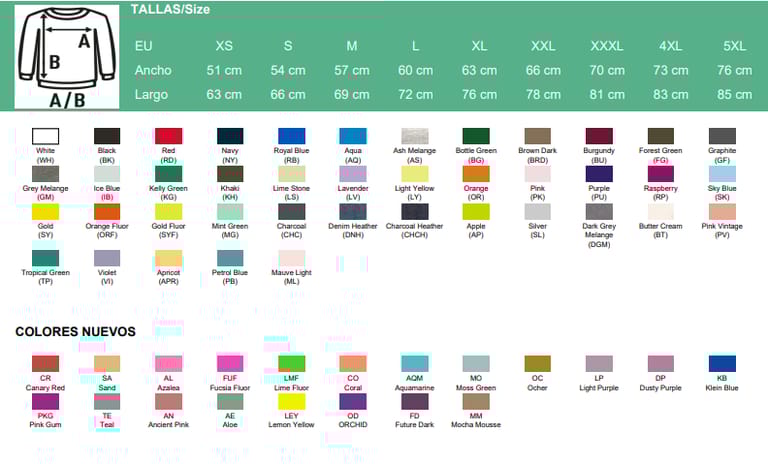Viewport: 768px width, 464px height.
Task: Choose the Red (RD) color swatch
Action: tap(168, 136)
